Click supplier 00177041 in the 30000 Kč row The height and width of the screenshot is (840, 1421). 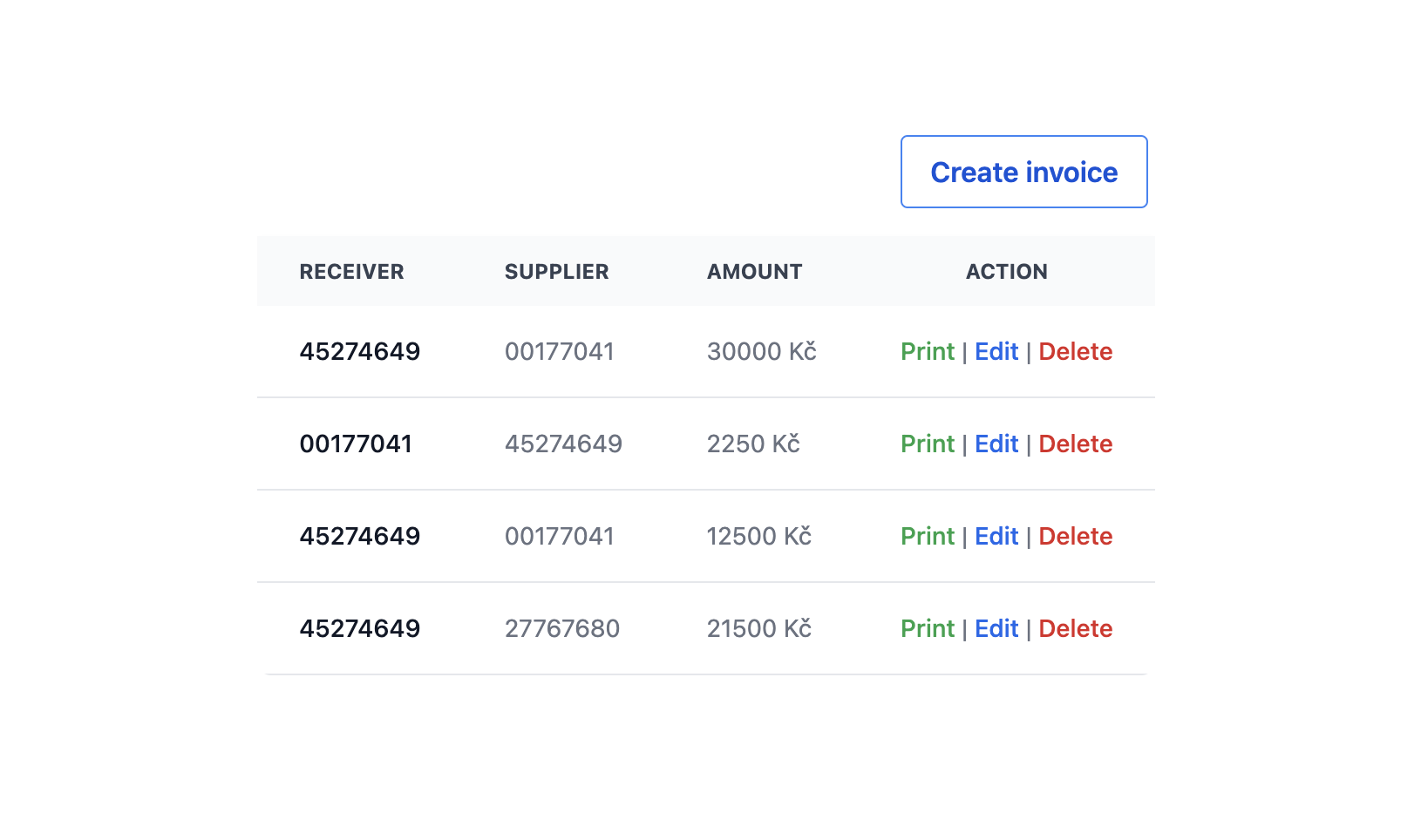click(560, 351)
